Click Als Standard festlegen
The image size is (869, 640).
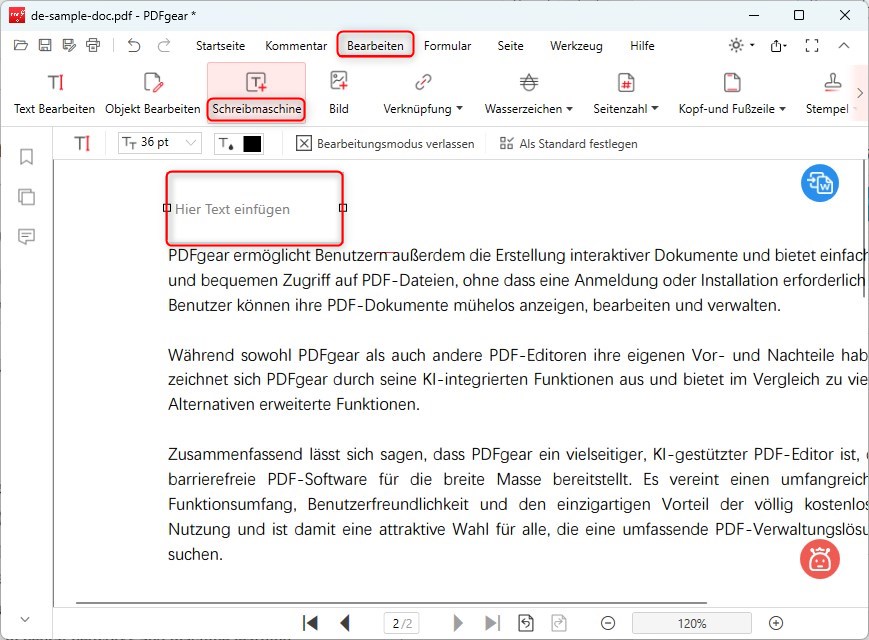click(569, 144)
